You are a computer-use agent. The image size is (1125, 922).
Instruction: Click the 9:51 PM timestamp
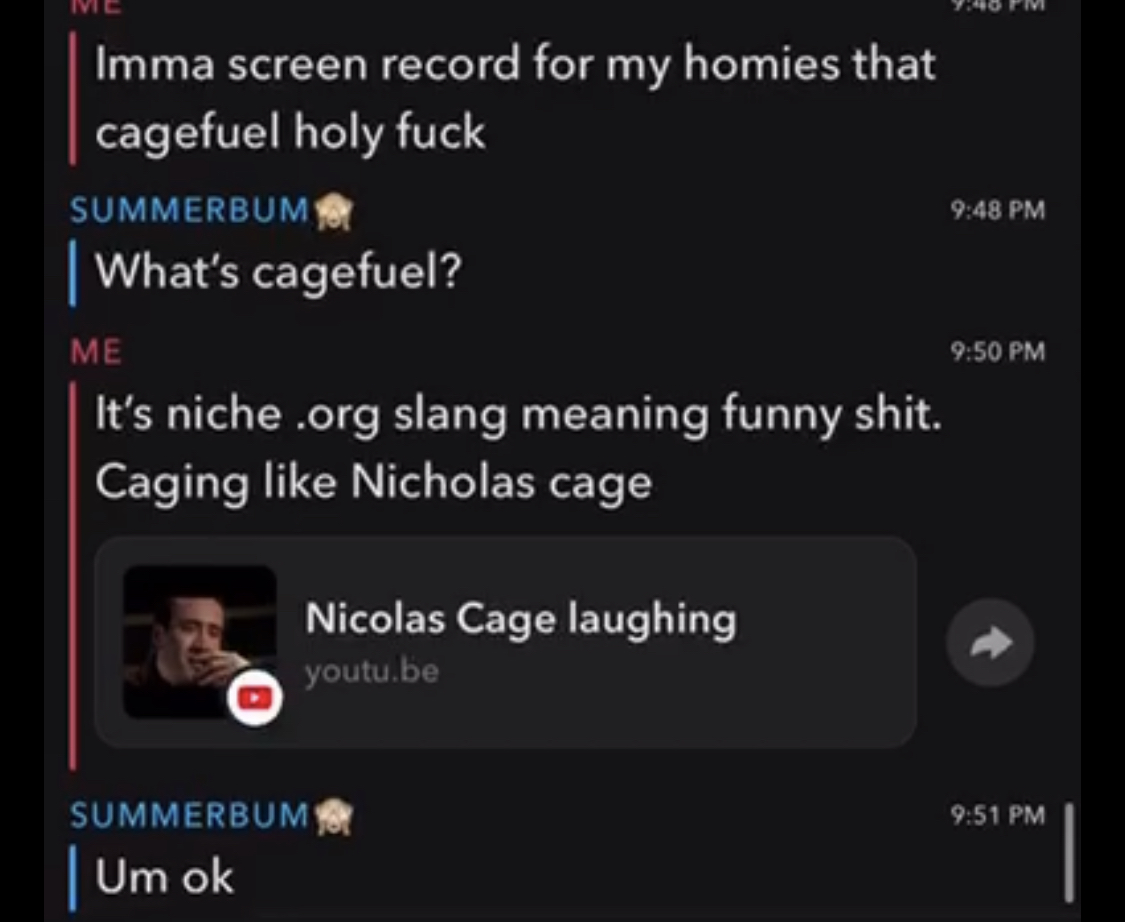tap(997, 815)
